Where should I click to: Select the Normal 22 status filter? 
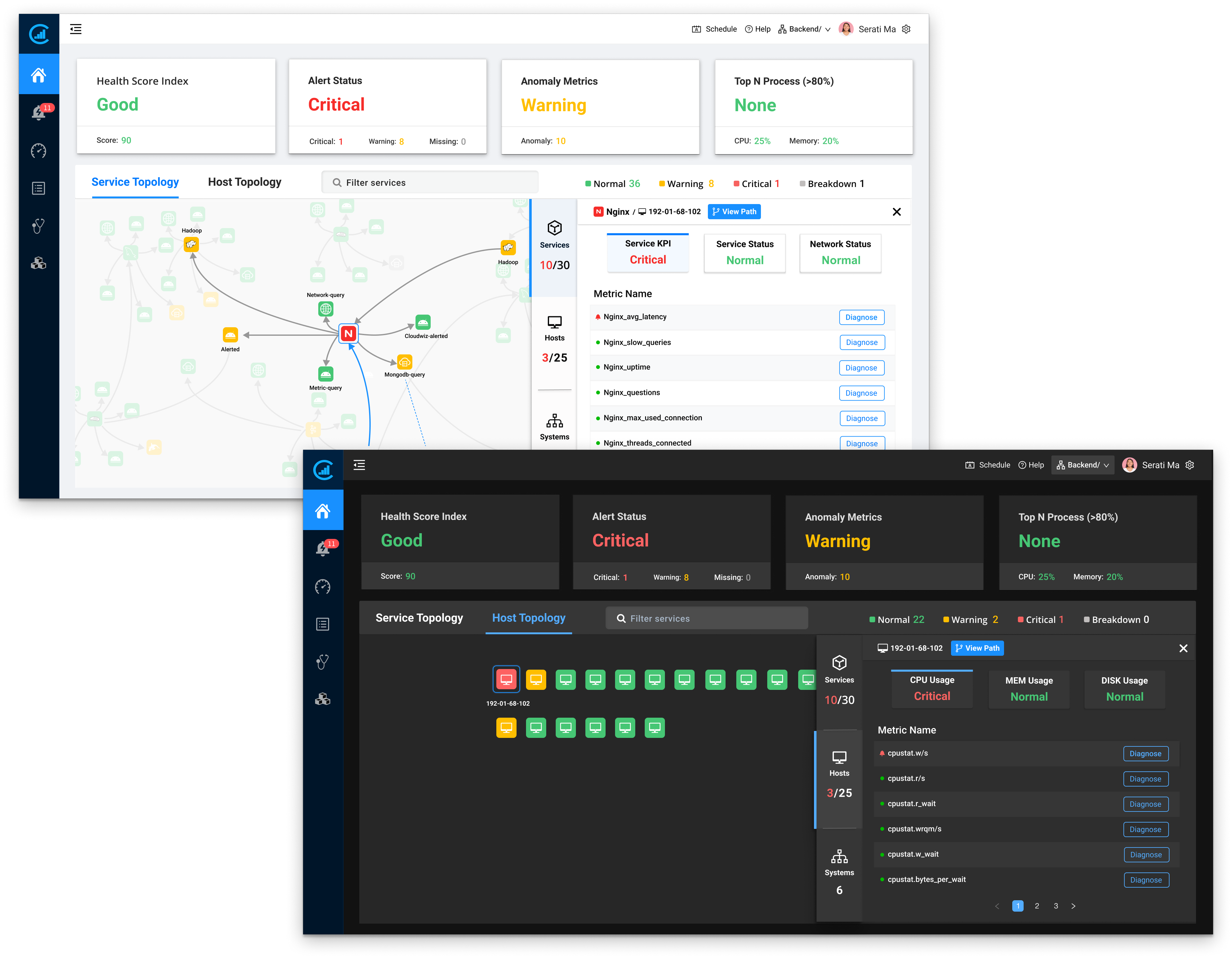[897, 619]
